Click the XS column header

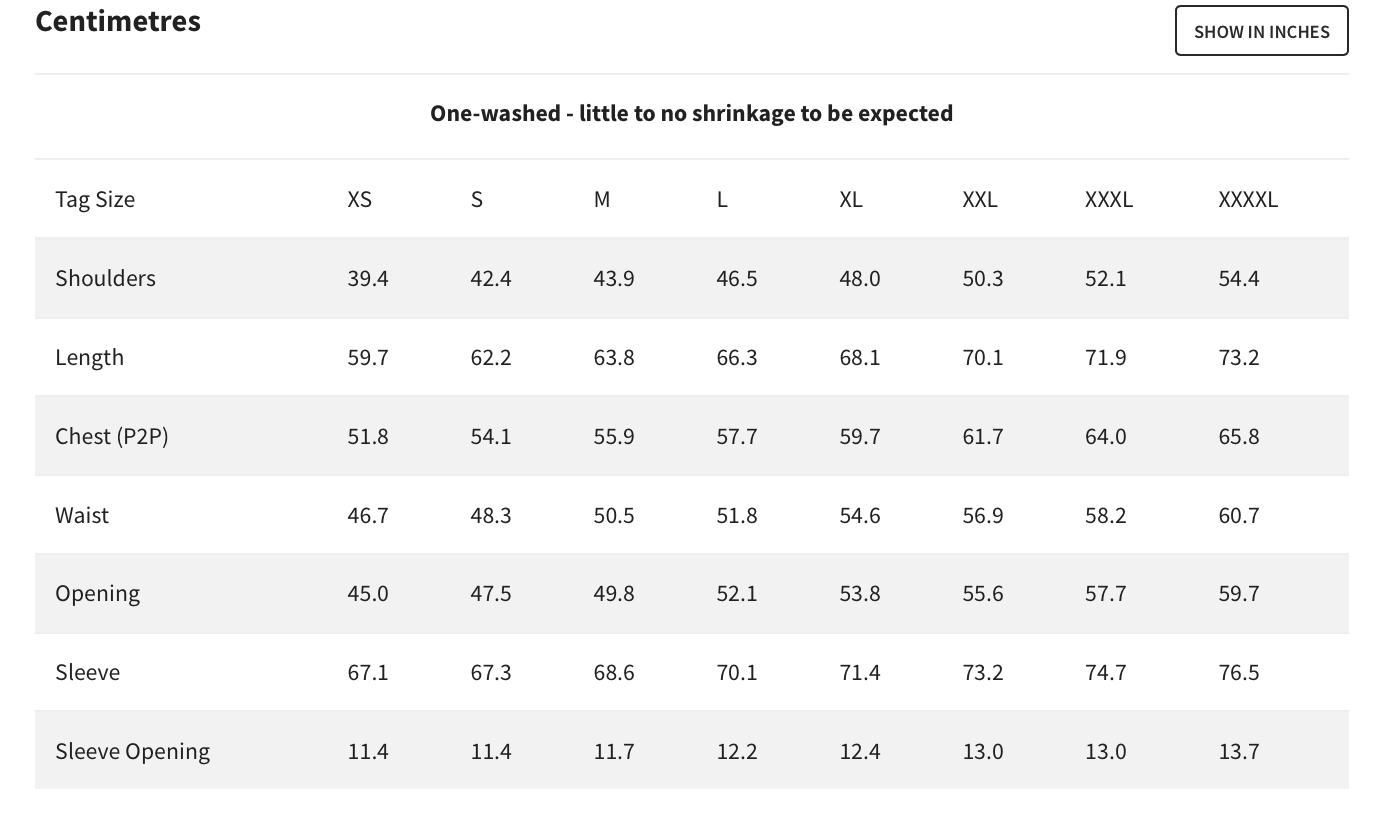pyautogui.click(x=360, y=199)
